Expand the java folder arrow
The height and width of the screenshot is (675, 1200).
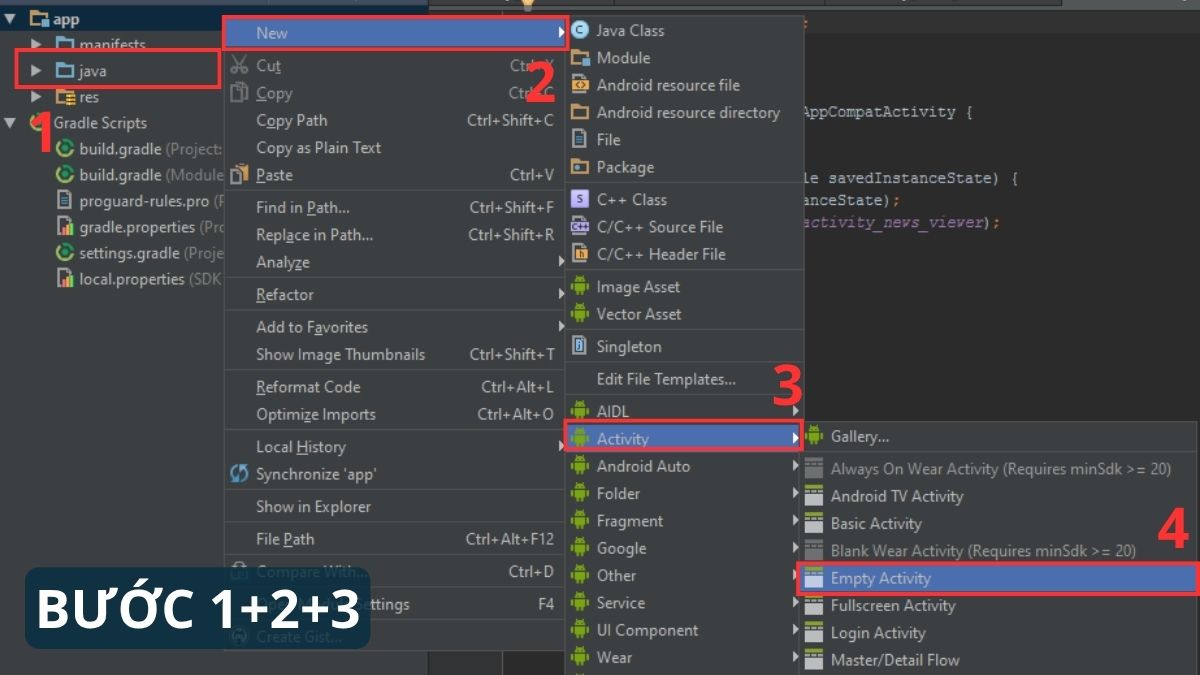[37, 71]
